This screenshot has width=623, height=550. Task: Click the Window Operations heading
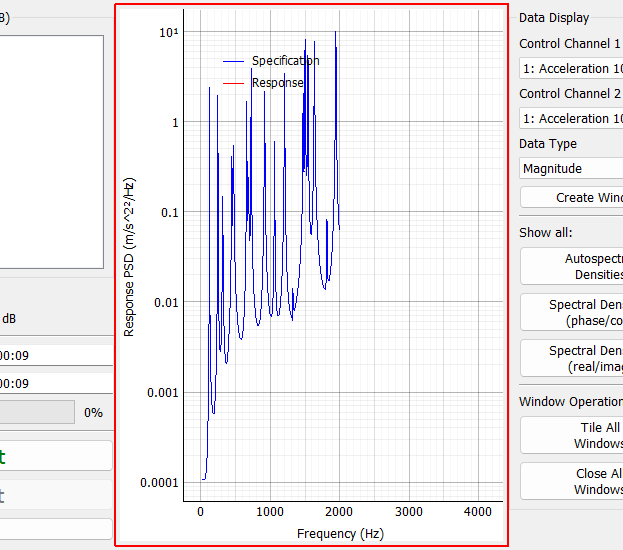tap(571, 402)
